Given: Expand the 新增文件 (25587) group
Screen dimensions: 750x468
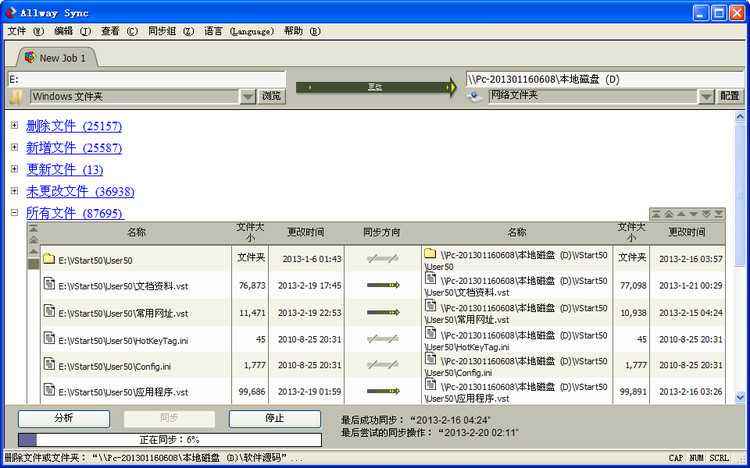Looking at the screenshot, I should pyautogui.click(x=14, y=147).
